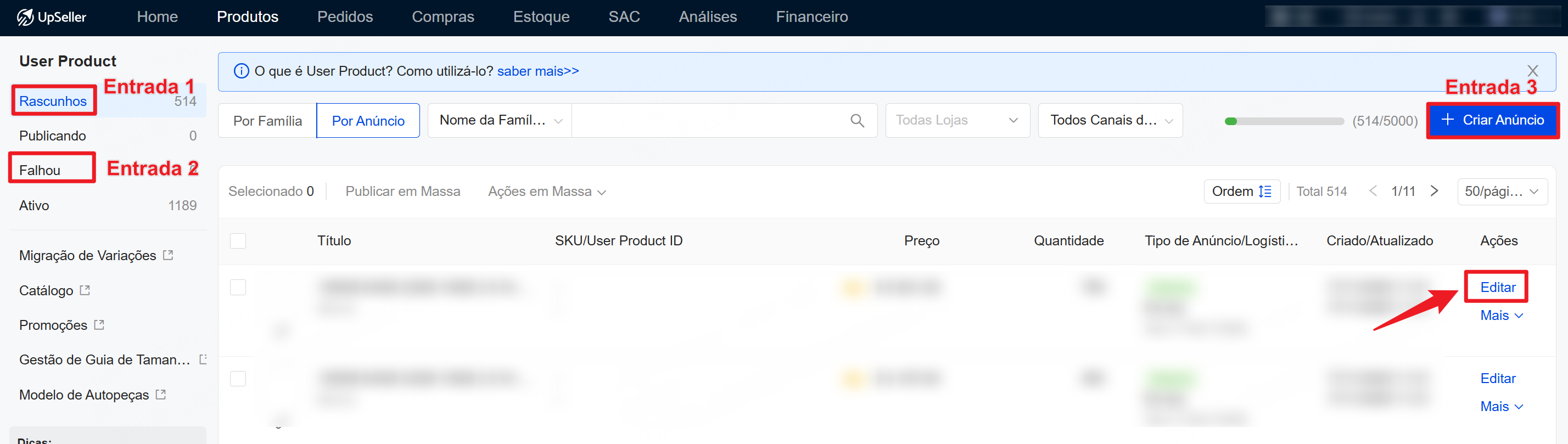
Task: Check the second product row checkbox
Action: click(x=238, y=378)
